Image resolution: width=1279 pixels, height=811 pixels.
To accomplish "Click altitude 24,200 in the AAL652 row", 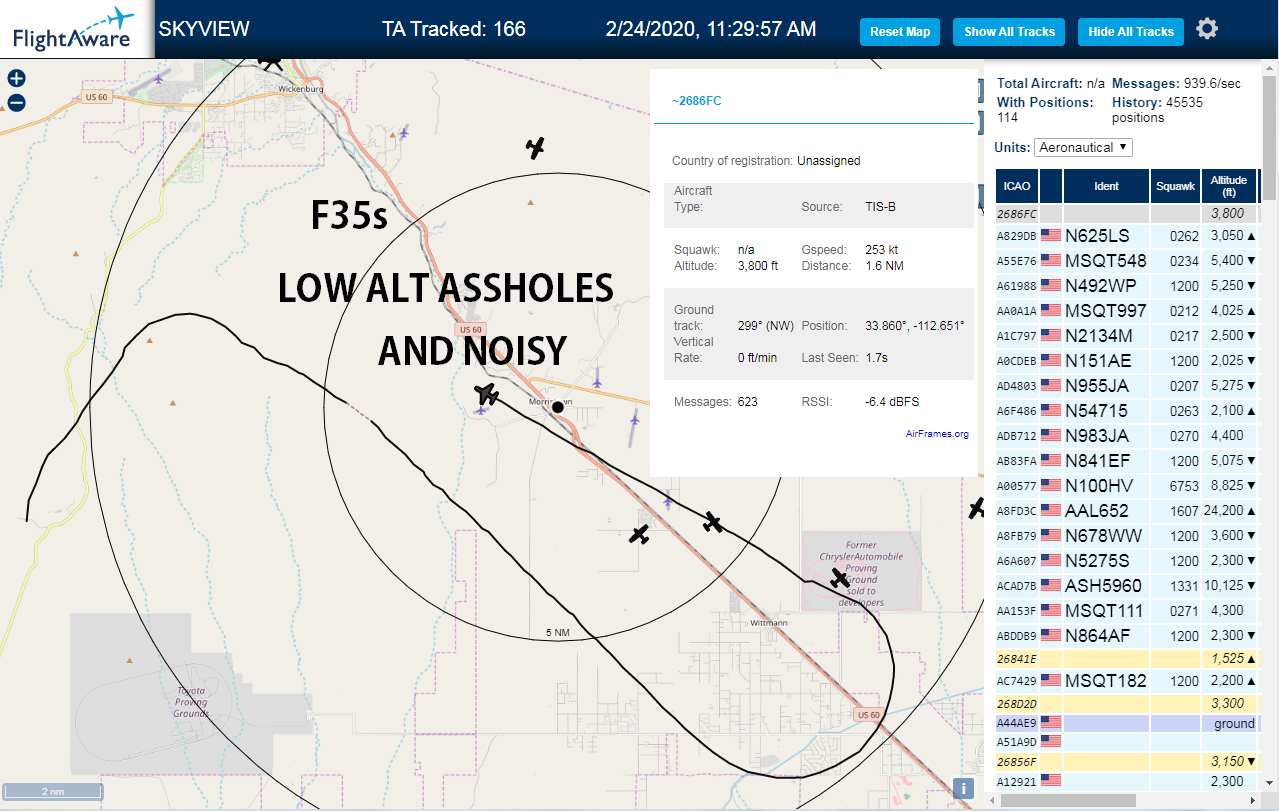I will tap(1223, 511).
